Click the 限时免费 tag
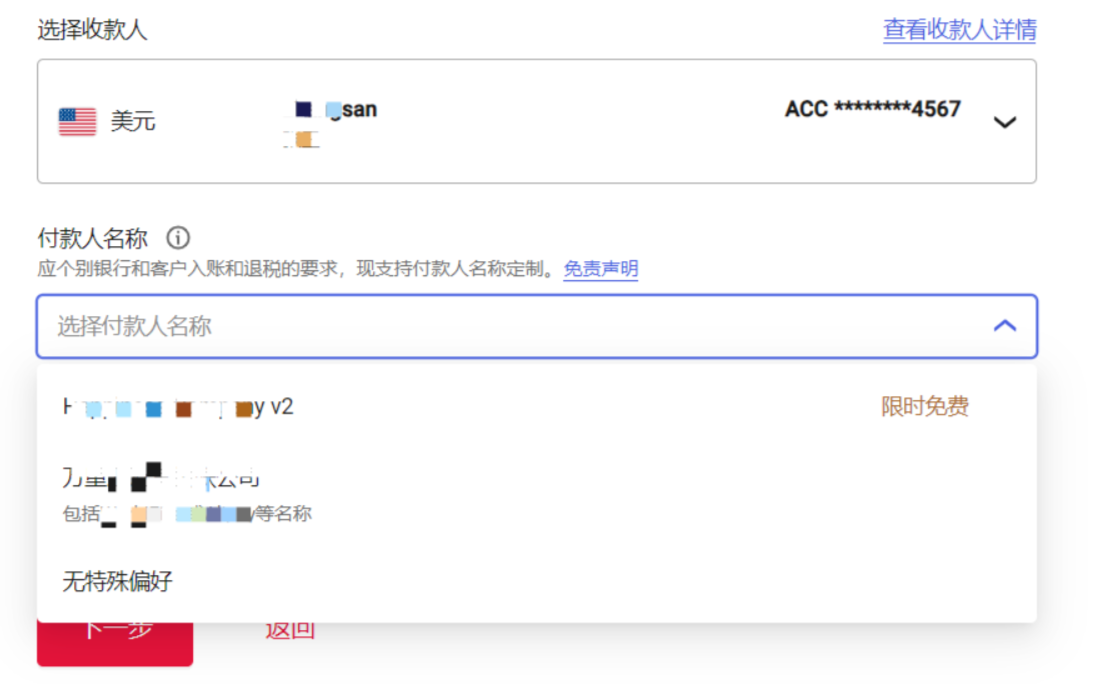The height and width of the screenshot is (684, 1103). tap(925, 407)
